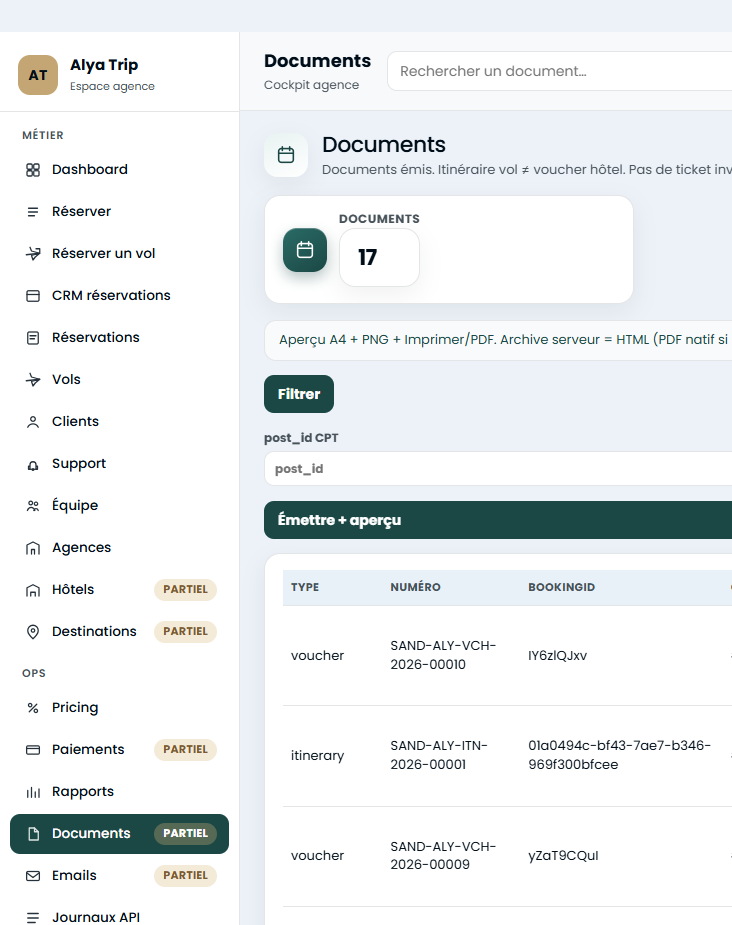This screenshot has height=925, width=732.
Task: Click booking ID 01a0494c-bf43-7ae7-b346-969f300bfcee
Action: [619, 756]
